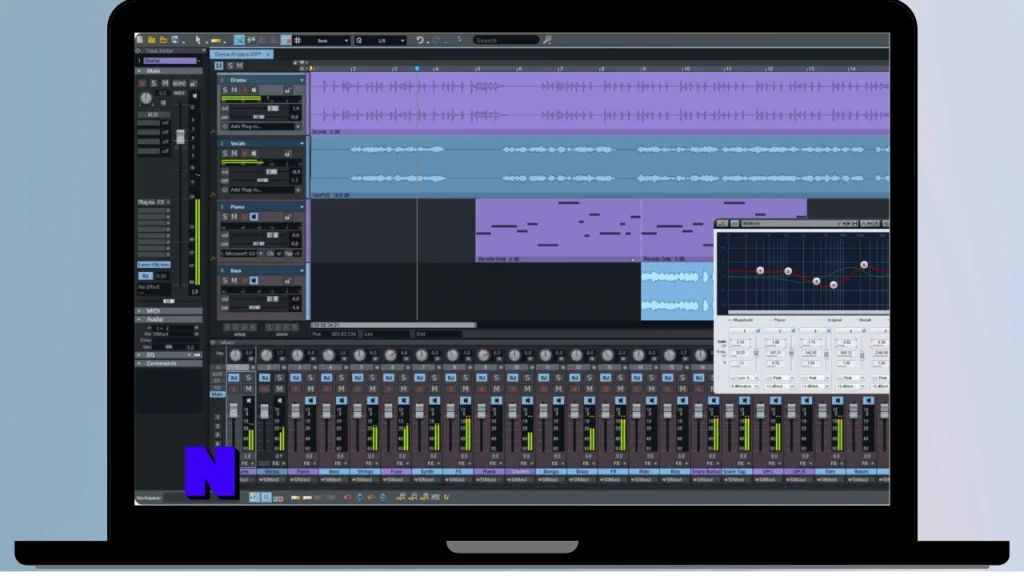Open the Comments section header

[168, 364]
